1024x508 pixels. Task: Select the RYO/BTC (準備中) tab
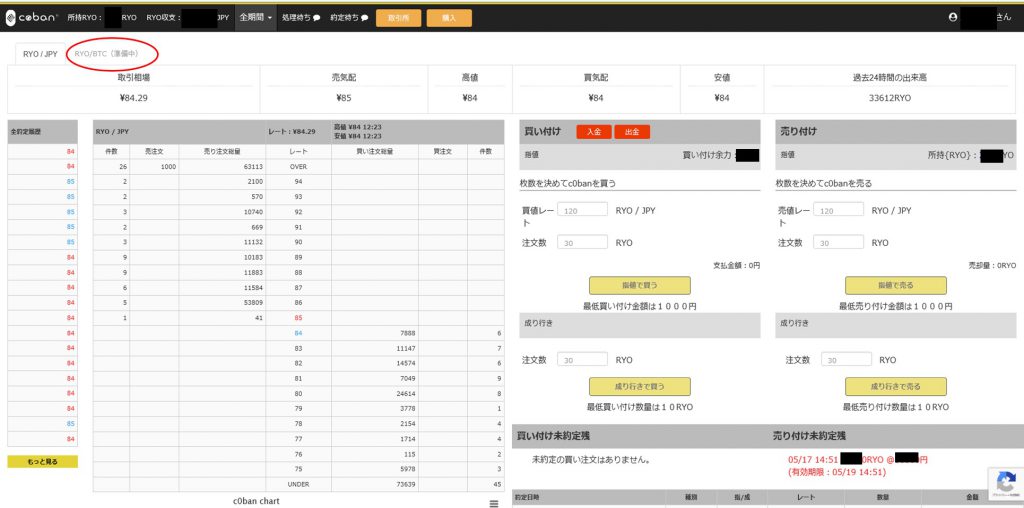click(x=111, y=53)
